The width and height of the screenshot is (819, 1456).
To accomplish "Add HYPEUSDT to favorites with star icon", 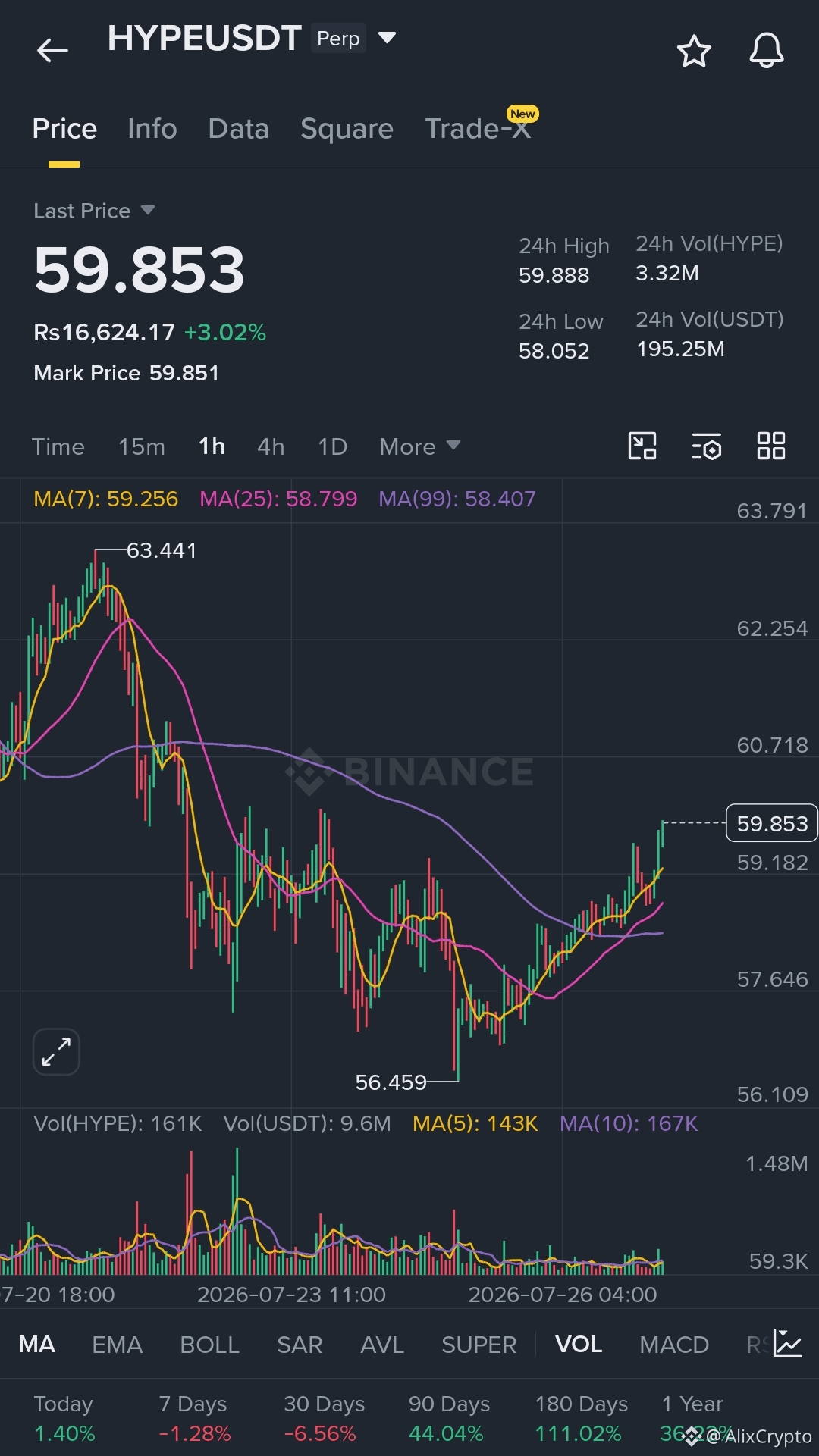I will pyautogui.click(x=693, y=51).
